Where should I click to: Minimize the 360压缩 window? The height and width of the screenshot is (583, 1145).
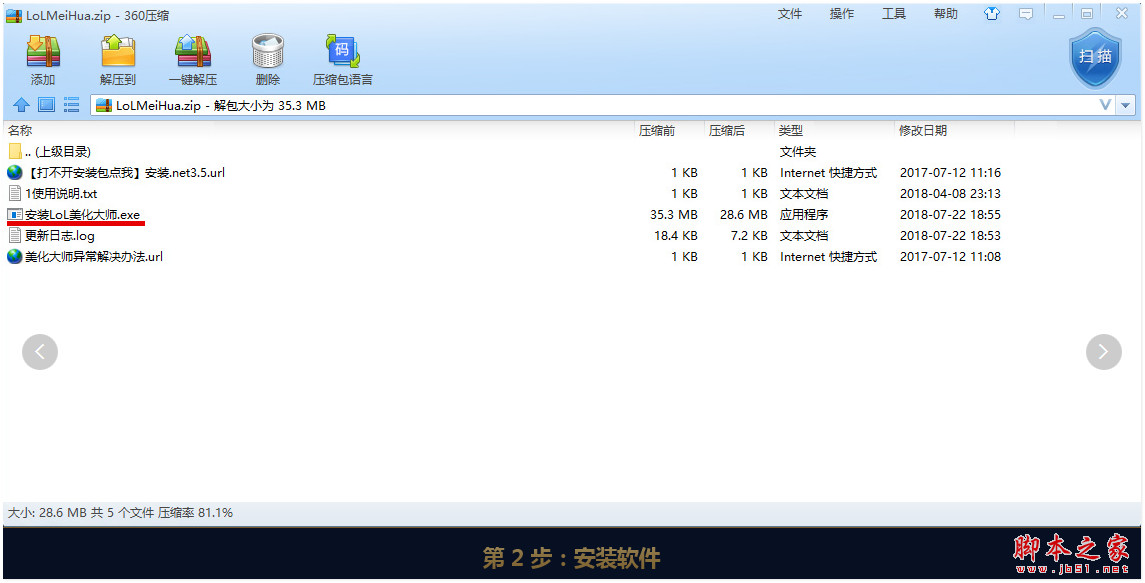pos(1058,14)
